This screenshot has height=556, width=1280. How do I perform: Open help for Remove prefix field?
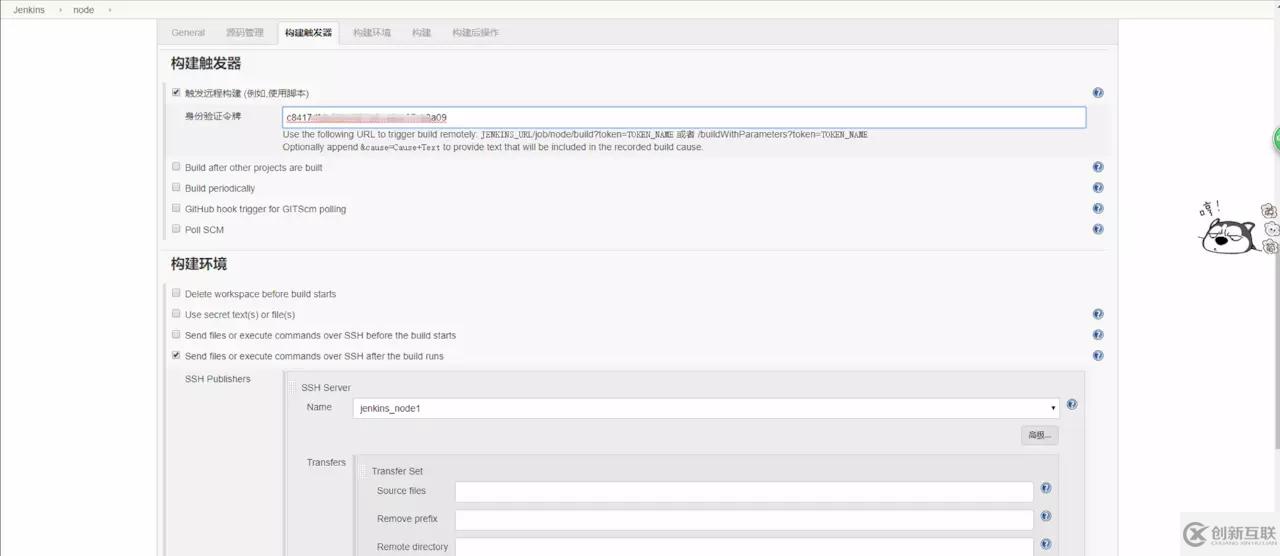pos(1046,516)
